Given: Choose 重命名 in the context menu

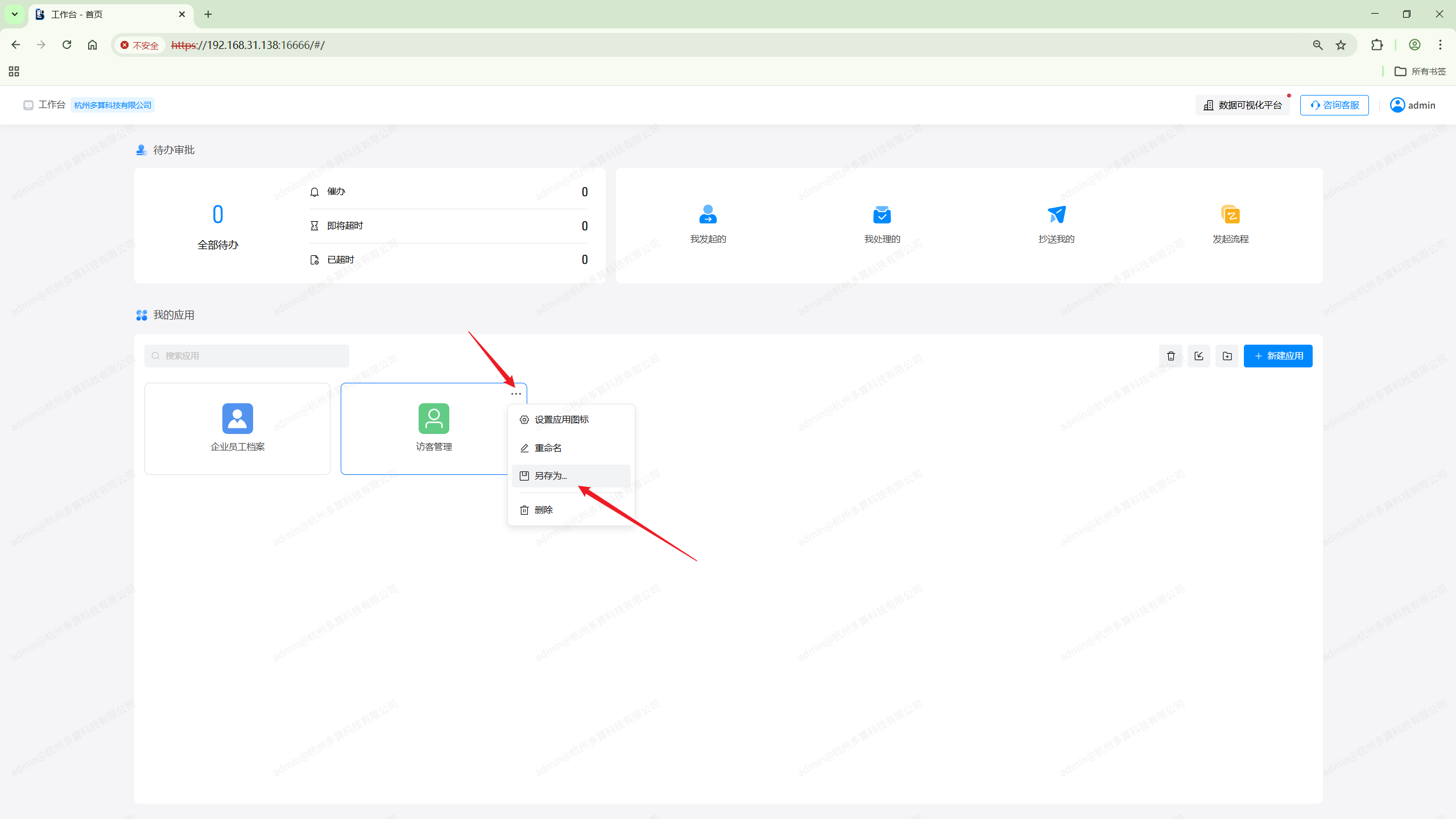Looking at the screenshot, I should click(548, 448).
